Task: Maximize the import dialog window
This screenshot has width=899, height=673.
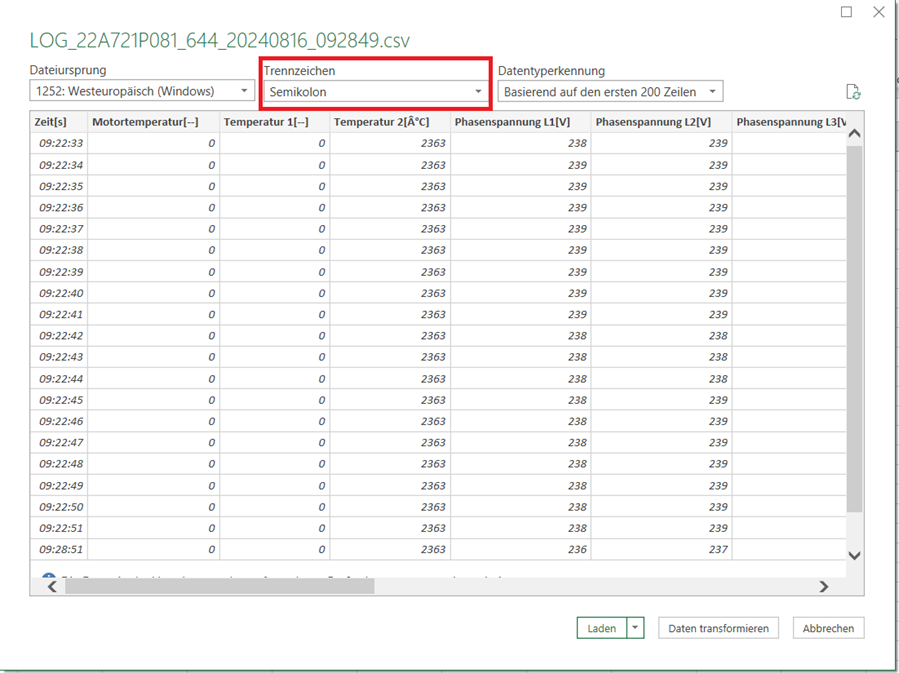Action: pyautogui.click(x=846, y=12)
